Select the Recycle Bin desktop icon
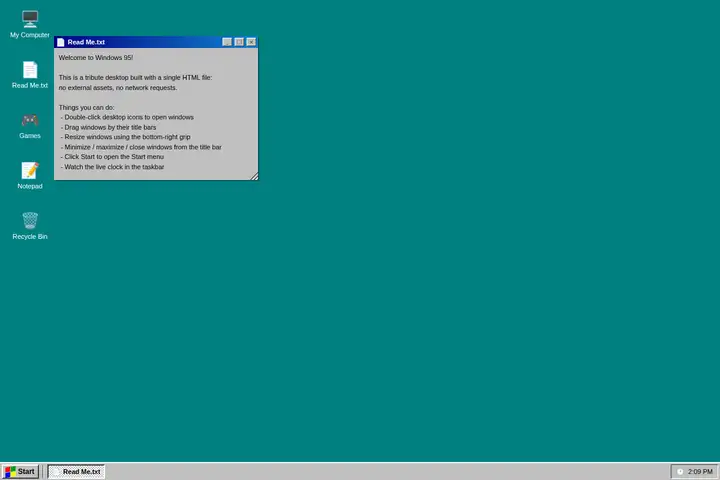 30,226
